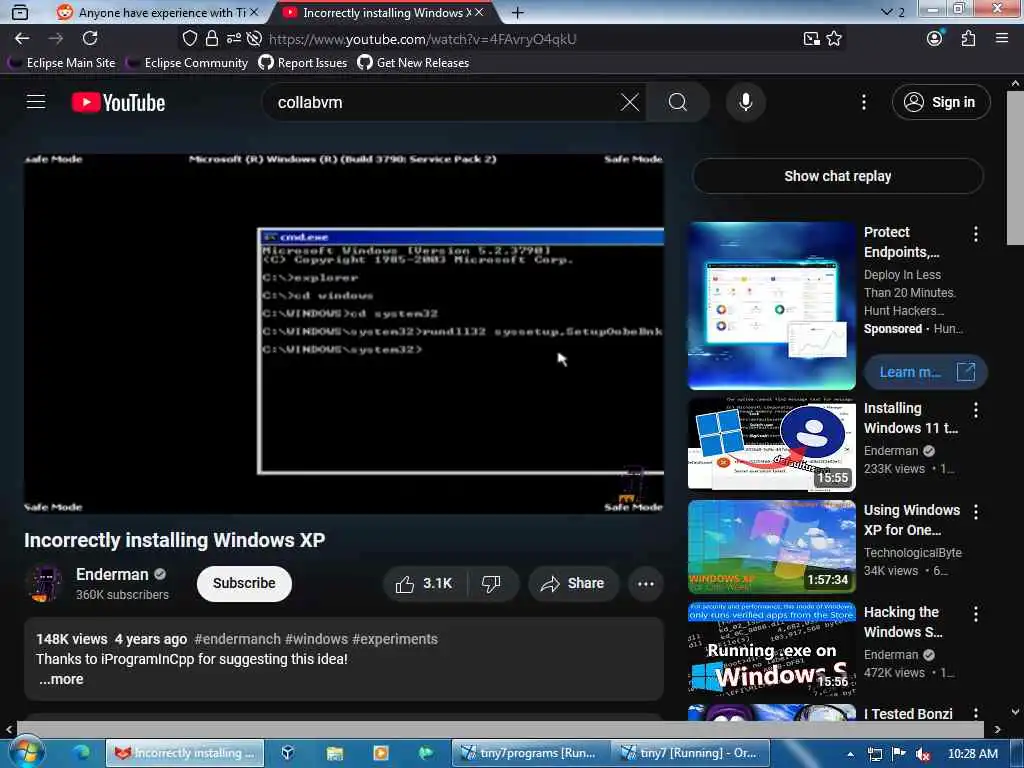
Task: Expand the list all tabs chevron
Action: (x=886, y=12)
